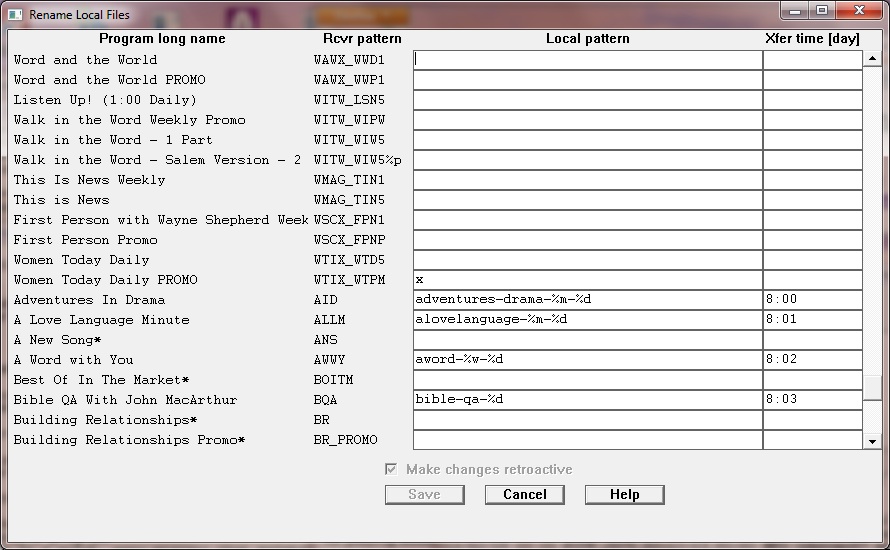This screenshot has height=550, width=890.
Task: Click 'Bible QA With John MacArthur' text
Action: pos(125,400)
